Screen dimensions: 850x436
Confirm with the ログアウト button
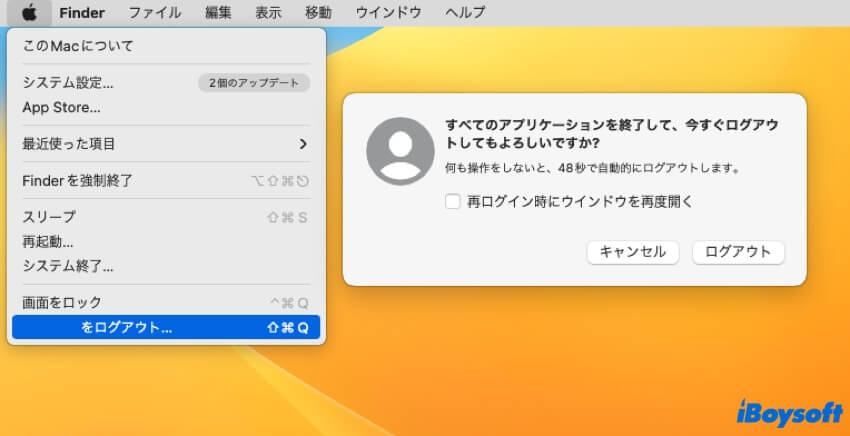(738, 252)
